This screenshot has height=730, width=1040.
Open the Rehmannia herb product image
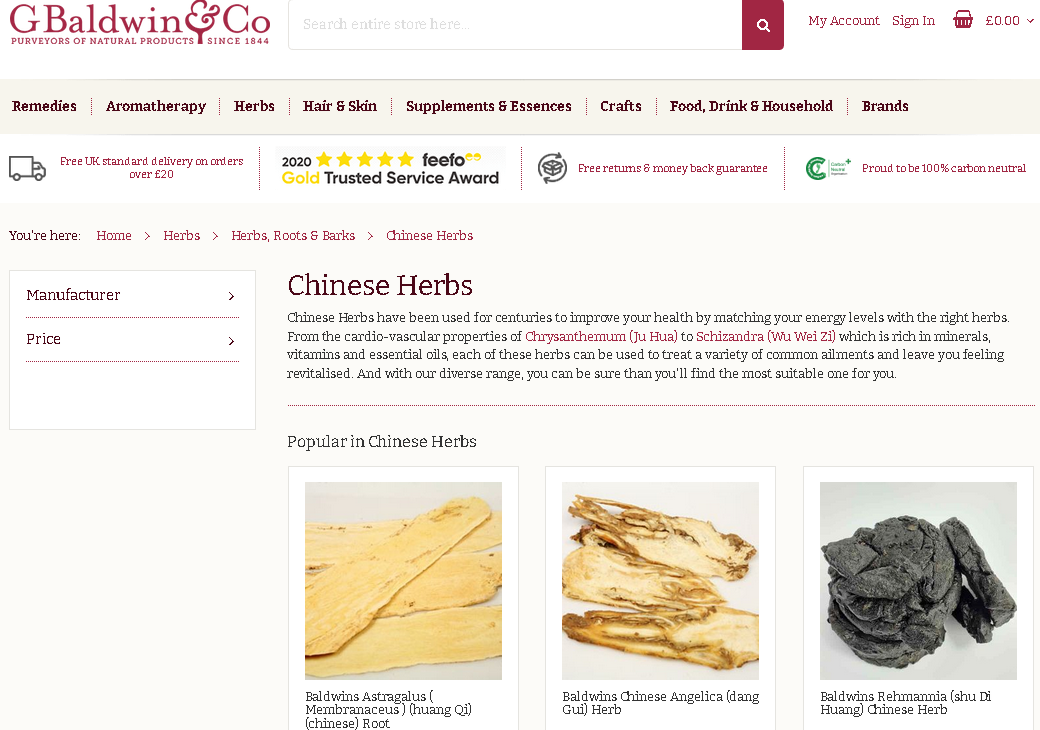point(918,581)
